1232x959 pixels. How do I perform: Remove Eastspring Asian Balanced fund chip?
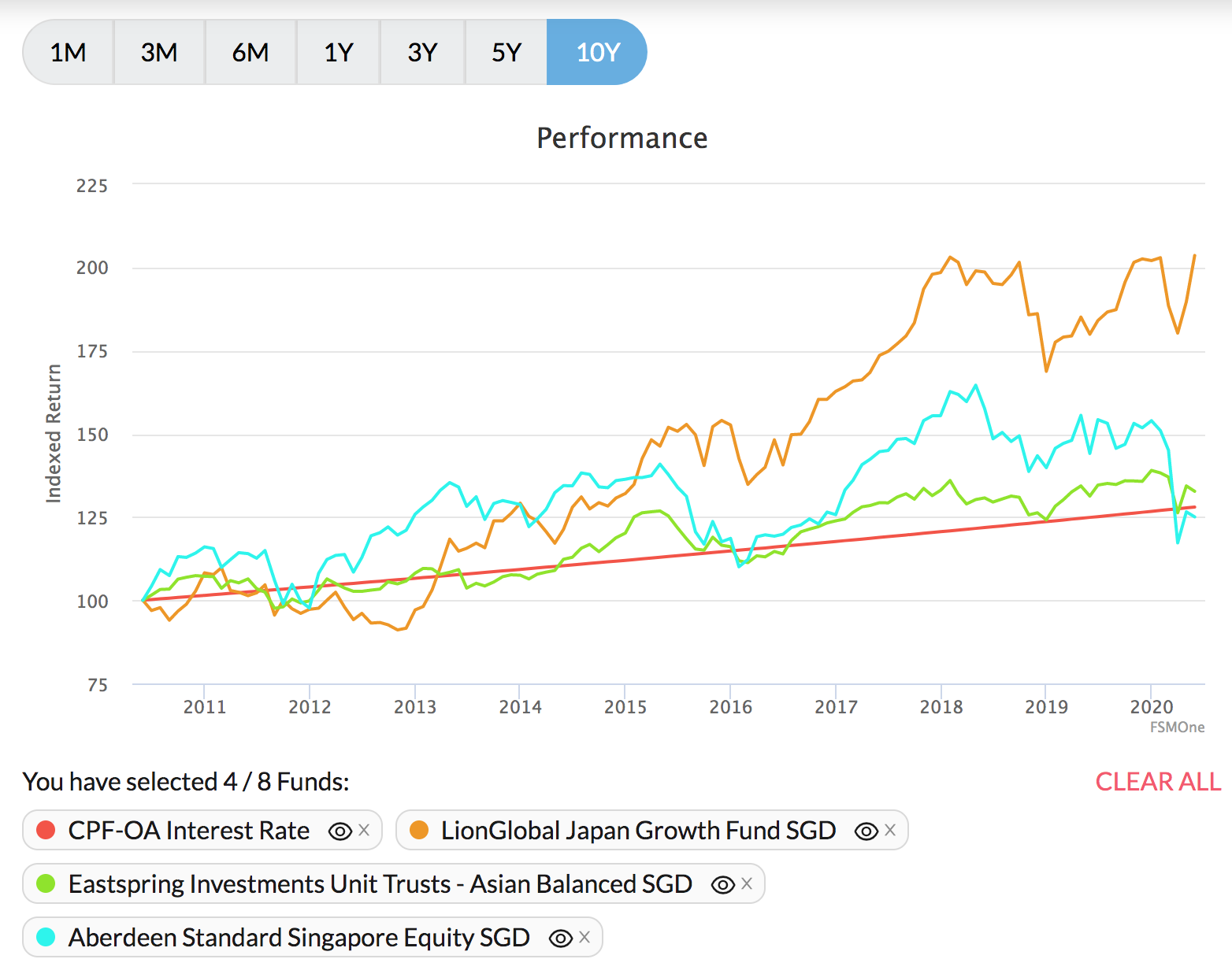(x=747, y=883)
